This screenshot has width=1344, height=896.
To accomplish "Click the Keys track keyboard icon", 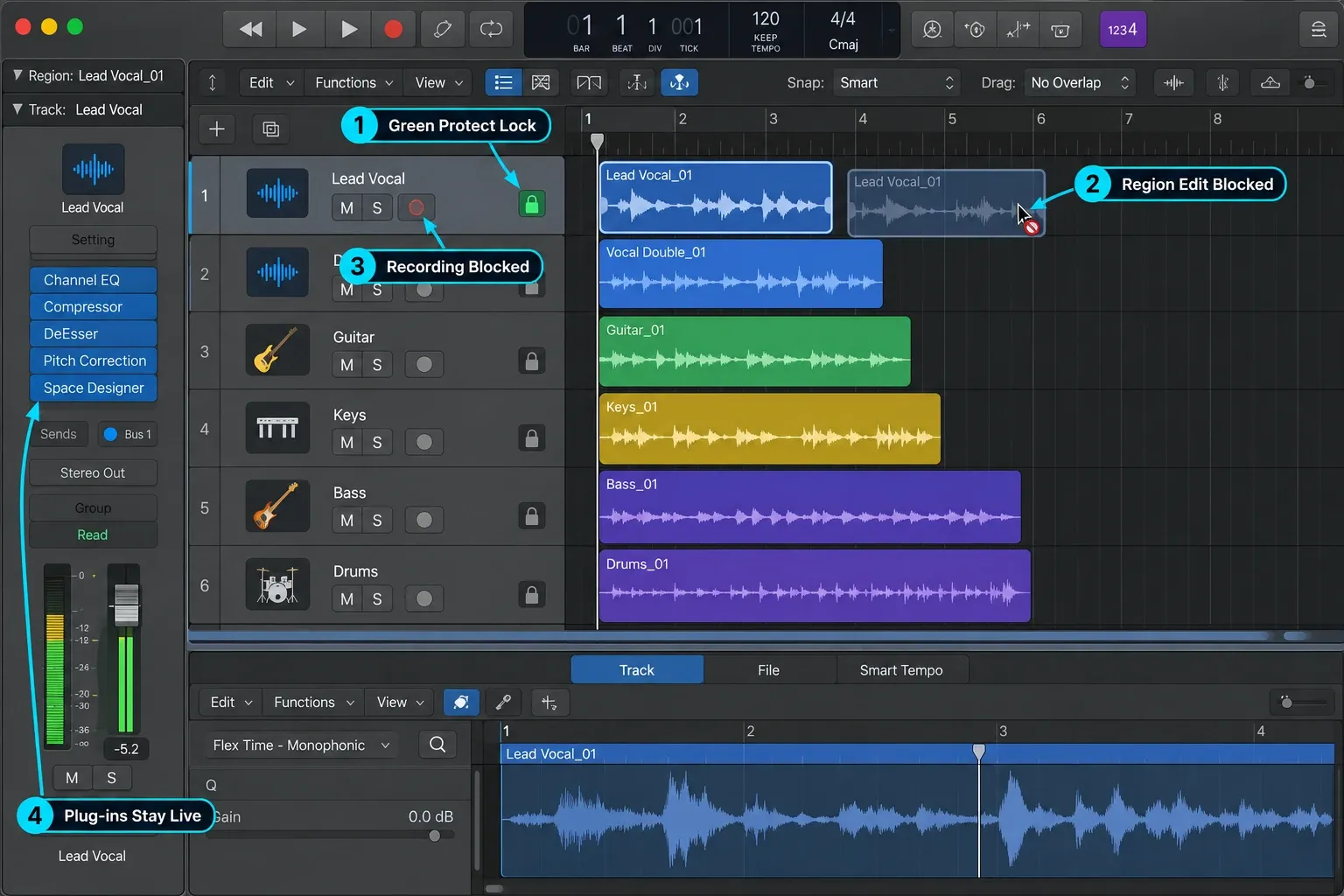I will [277, 428].
